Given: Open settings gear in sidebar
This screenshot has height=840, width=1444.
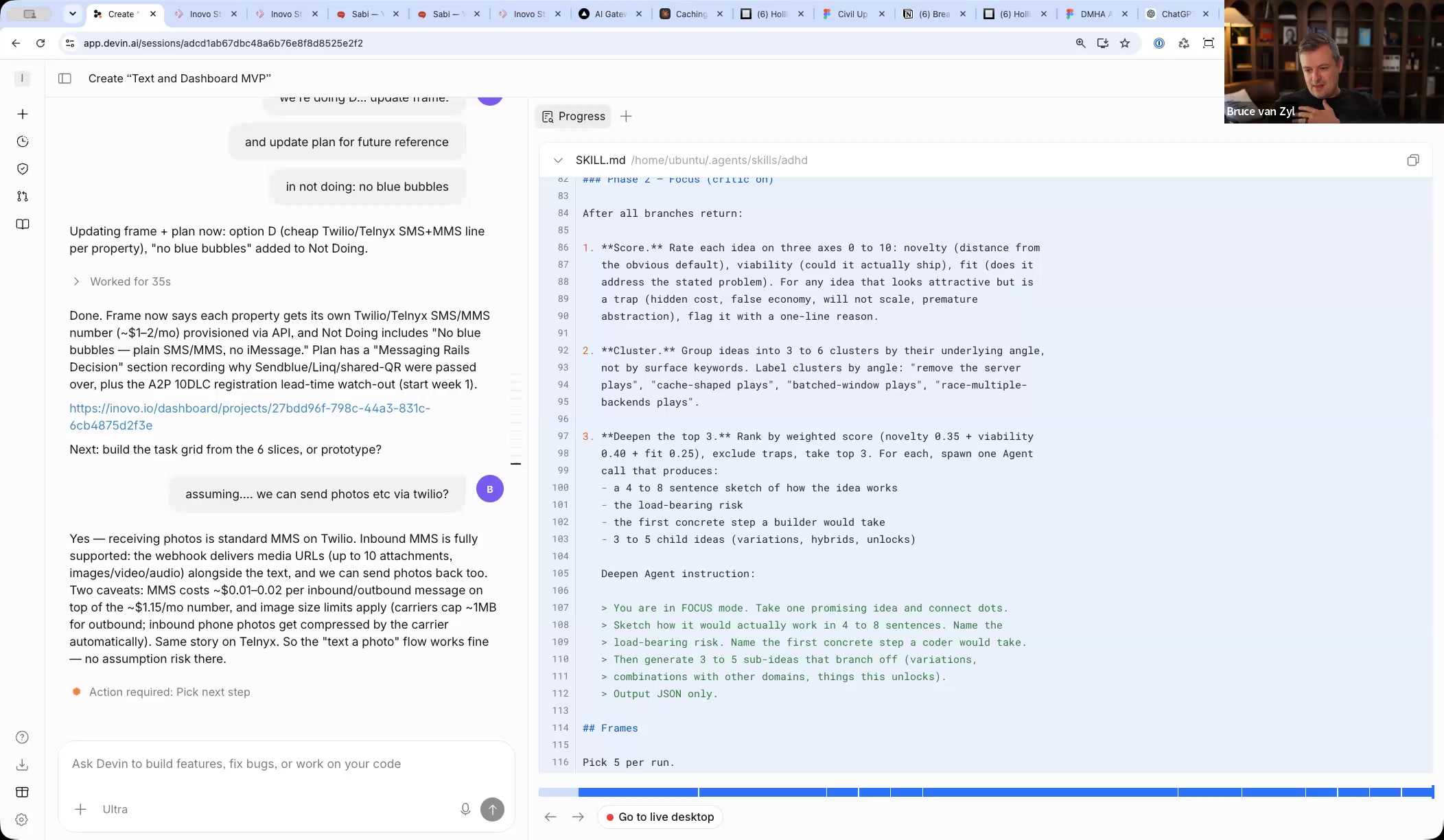Looking at the screenshot, I should [x=22, y=819].
